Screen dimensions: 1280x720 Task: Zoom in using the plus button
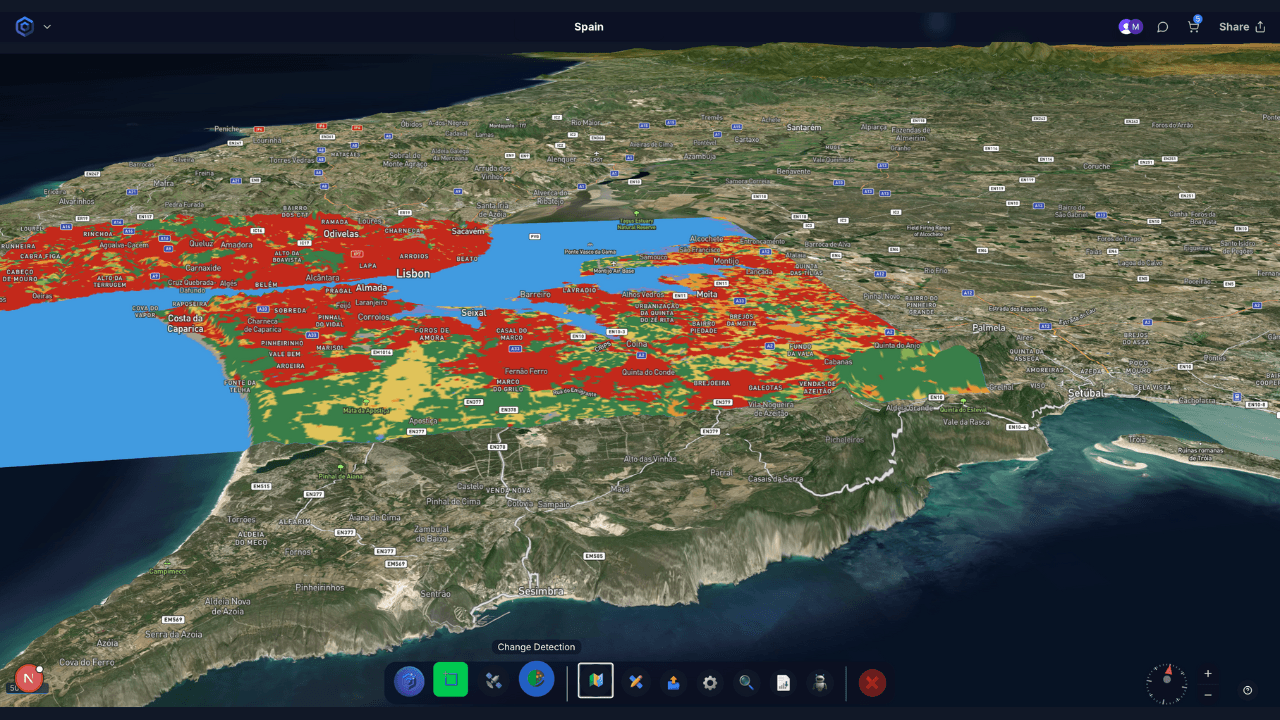click(x=1208, y=674)
